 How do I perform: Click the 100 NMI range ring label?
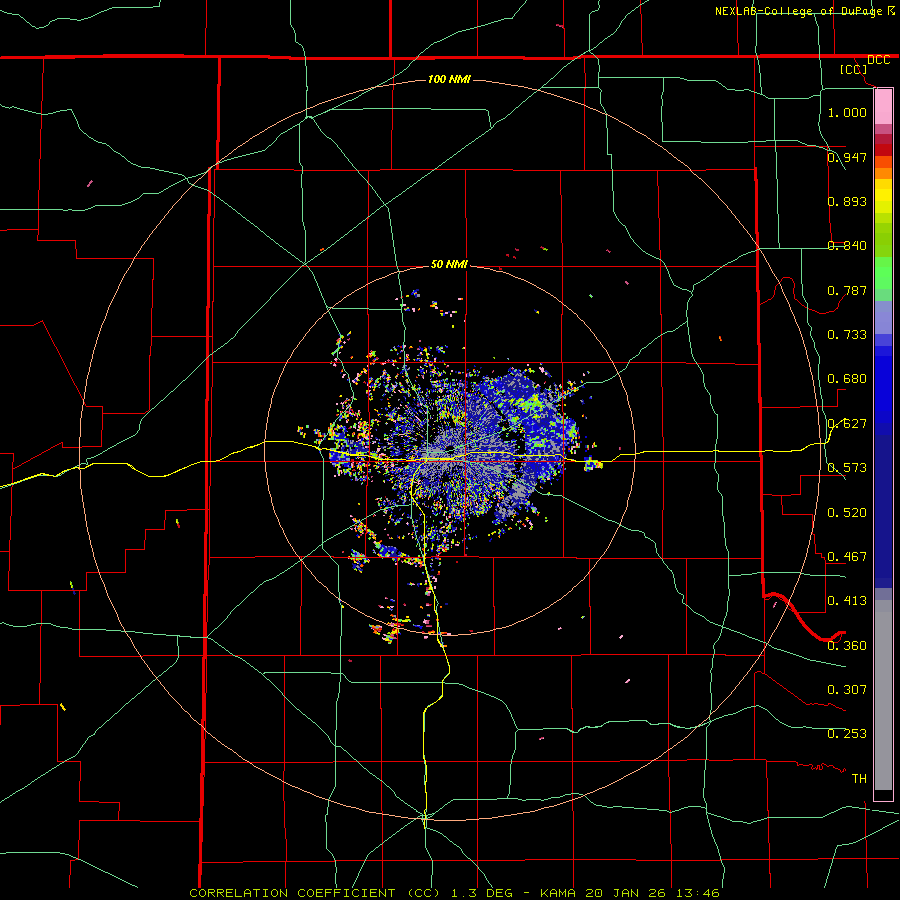pos(449,79)
